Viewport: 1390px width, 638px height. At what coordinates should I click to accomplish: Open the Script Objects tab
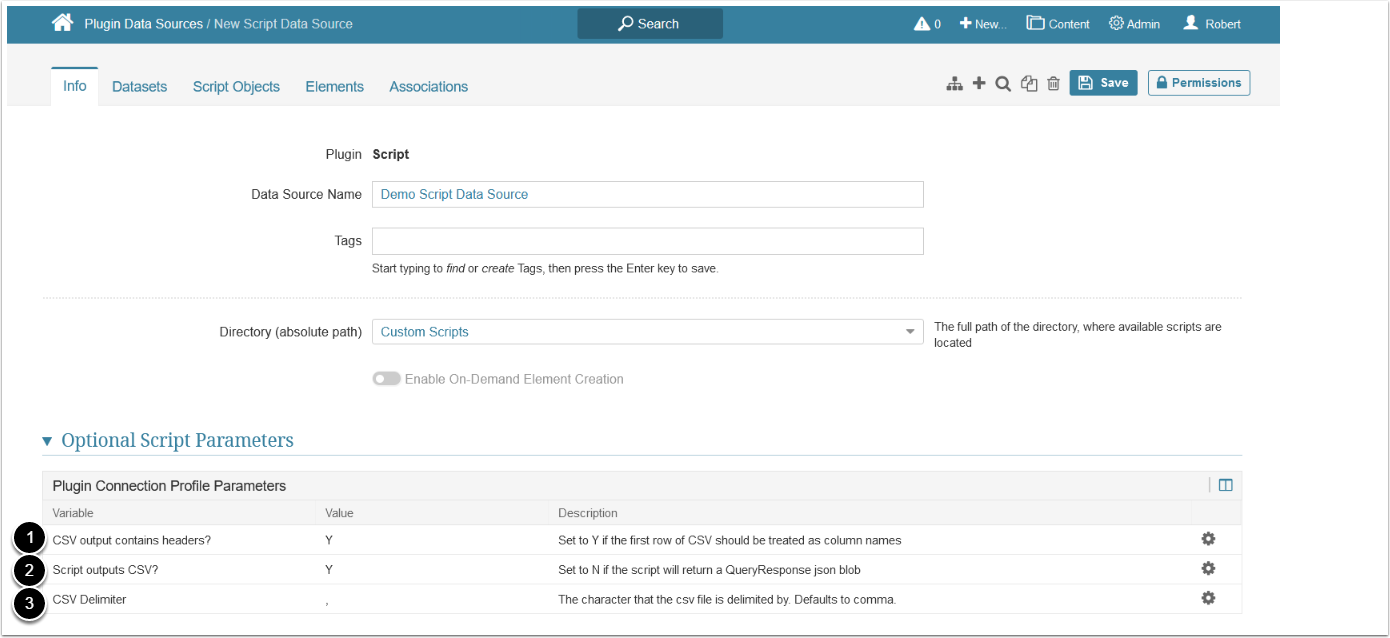click(236, 87)
